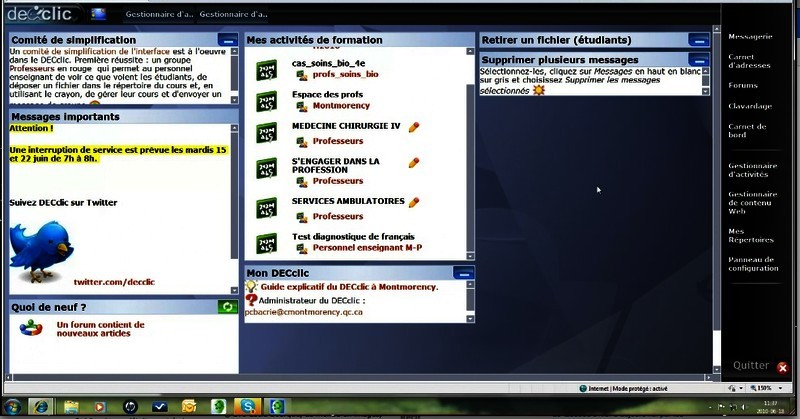Open the first Gestionnaire d'a.. tab
The height and width of the screenshot is (419, 800).
(x=159, y=14)
